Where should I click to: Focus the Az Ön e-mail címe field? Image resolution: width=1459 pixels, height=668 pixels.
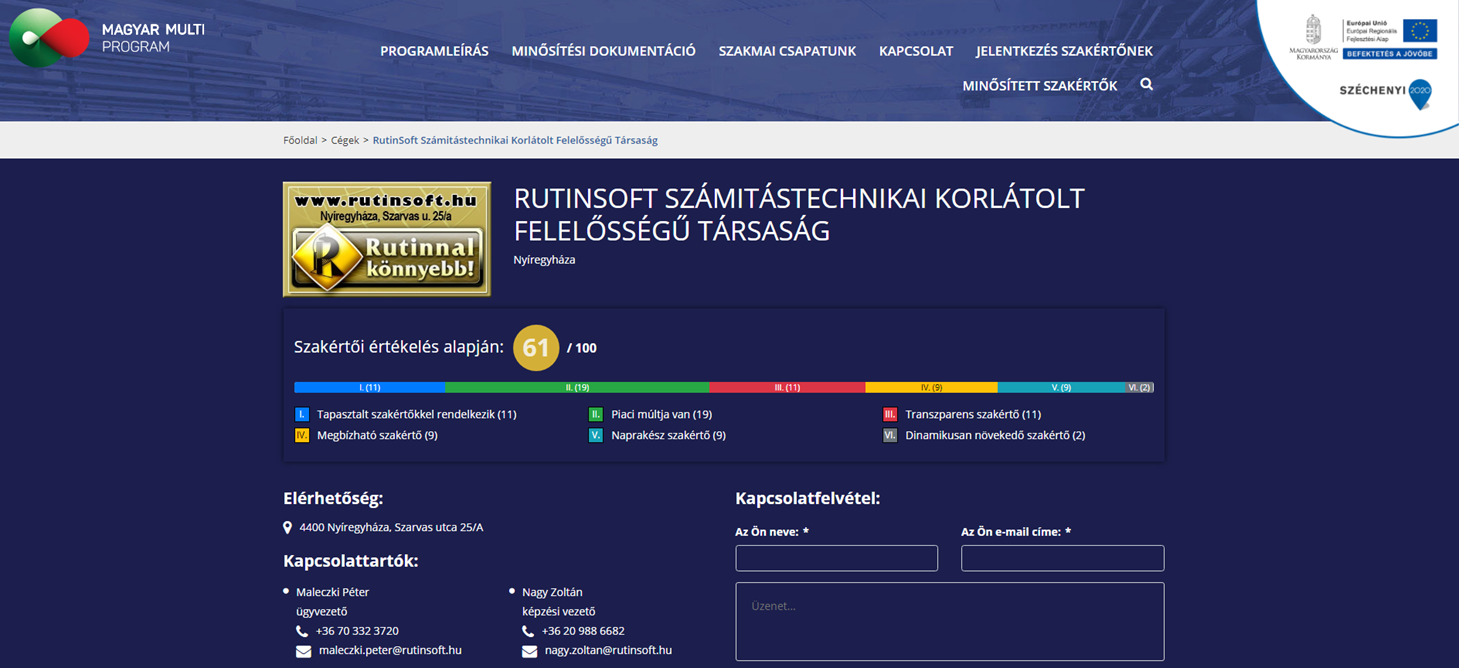click(1062, 558)
